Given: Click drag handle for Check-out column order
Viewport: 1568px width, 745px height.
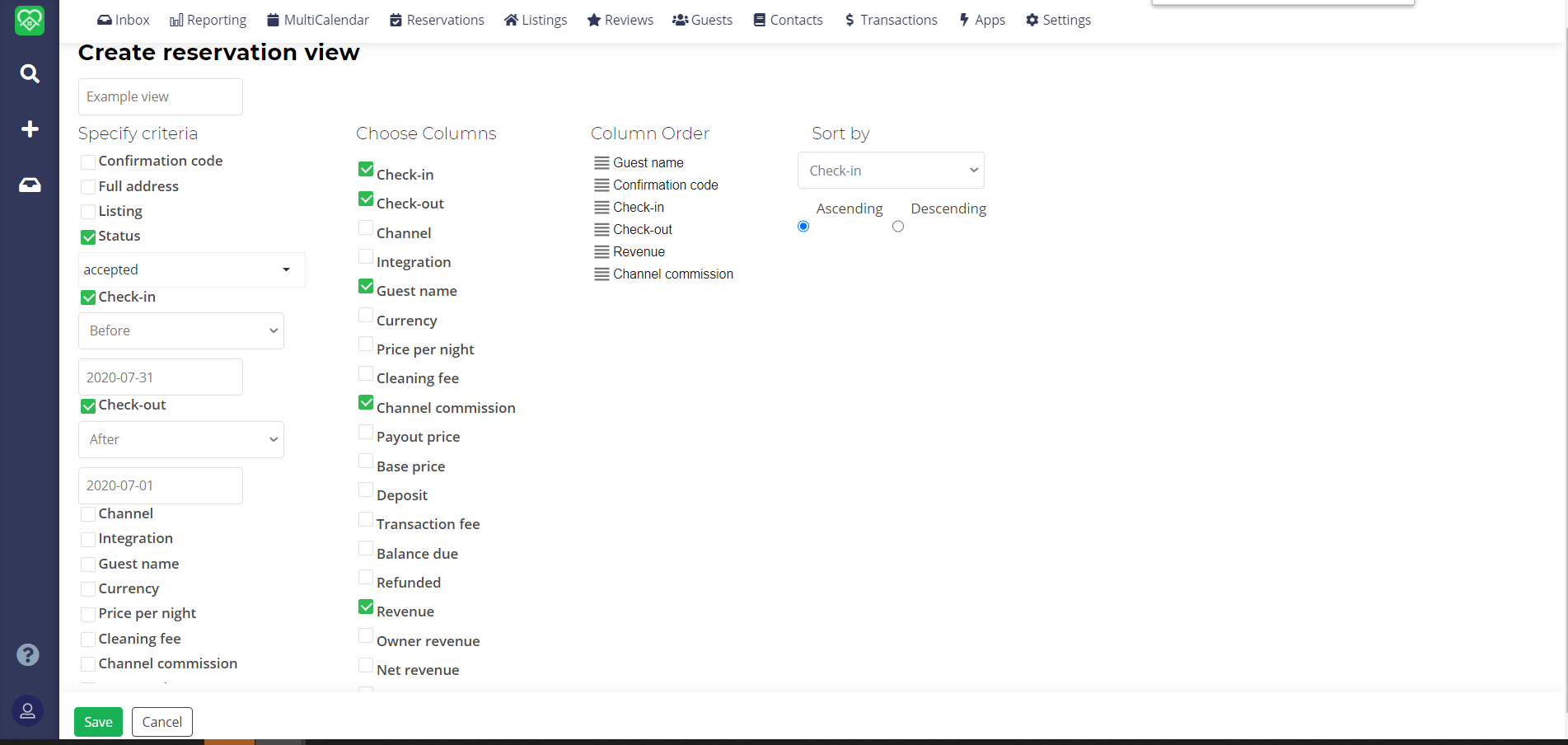Looking at the screenshot, I should tap(602, 230).
